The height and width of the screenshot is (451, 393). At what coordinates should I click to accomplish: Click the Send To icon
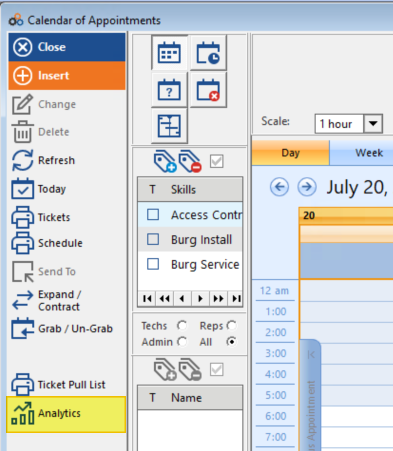[x=22, y=272]
